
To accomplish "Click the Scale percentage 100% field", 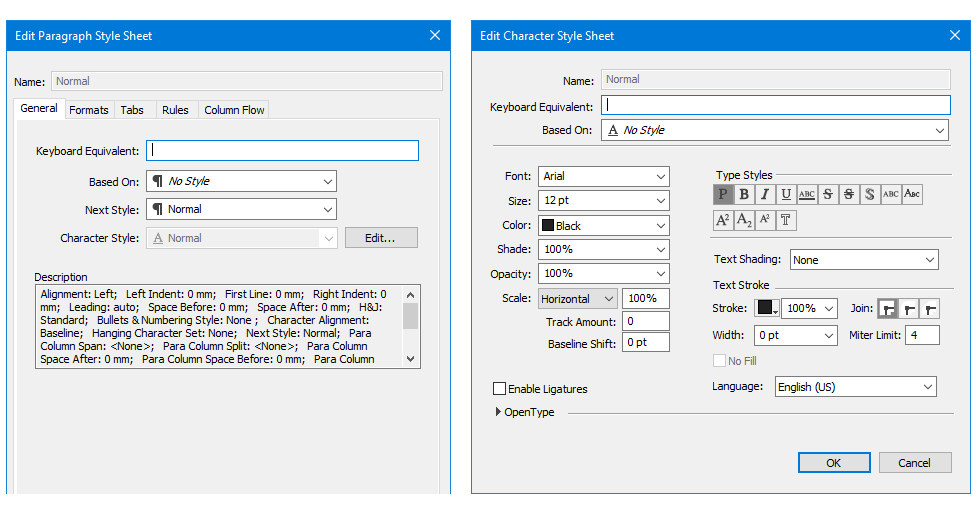I will pos(646,299).
